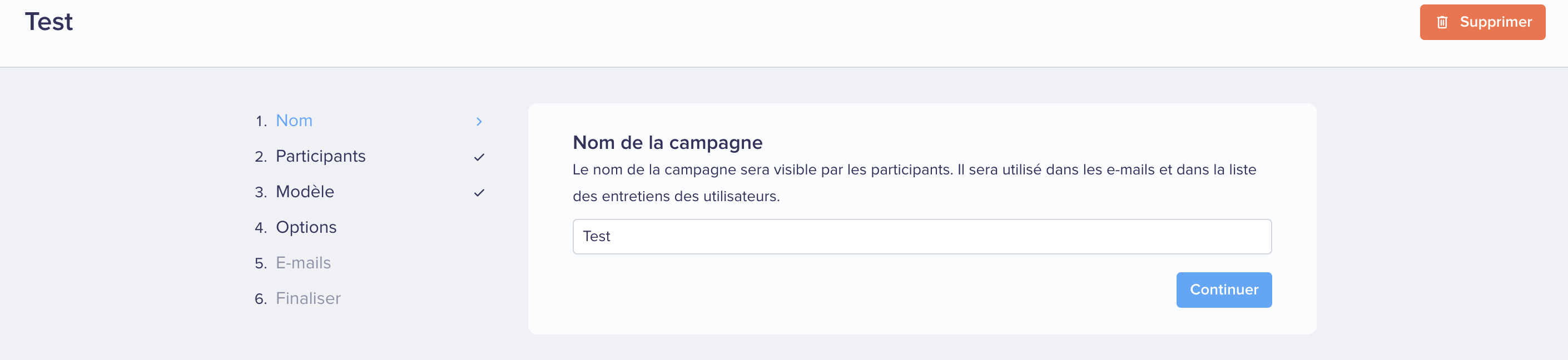
Task: Focus the campaign name input field
Action: 921,237
